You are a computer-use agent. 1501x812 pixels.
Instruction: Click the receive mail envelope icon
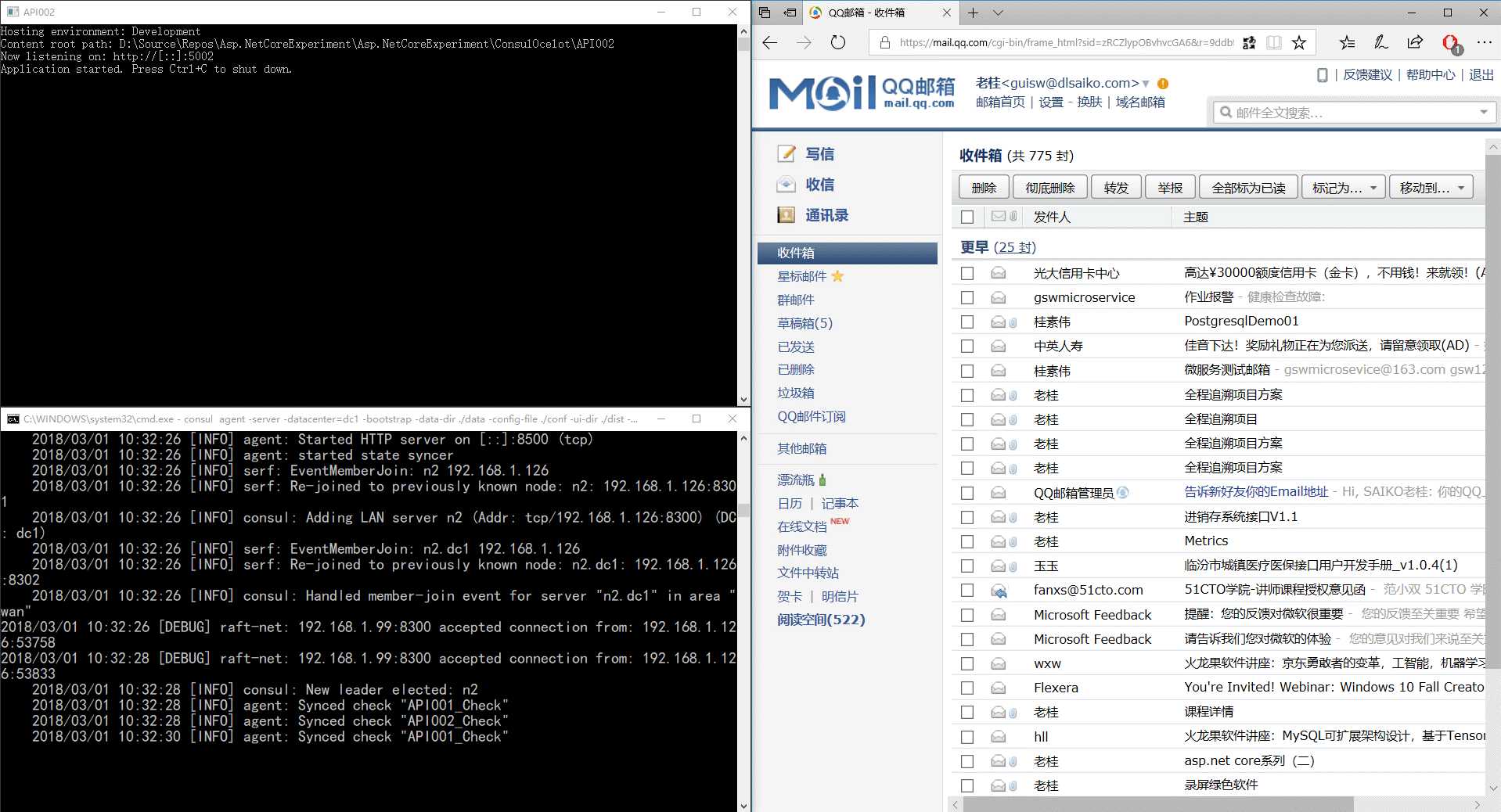(786, 185)
